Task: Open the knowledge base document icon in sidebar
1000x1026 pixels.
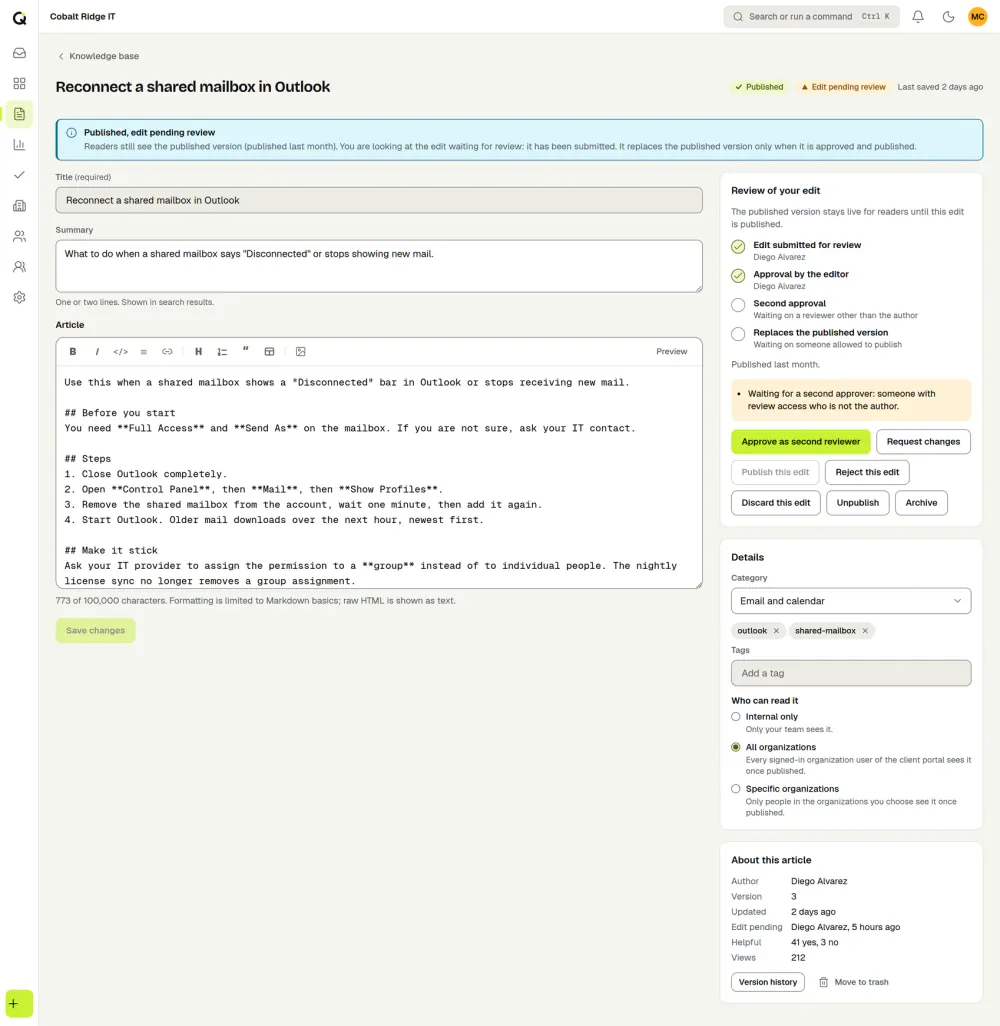Action: (x=19, y=114)
